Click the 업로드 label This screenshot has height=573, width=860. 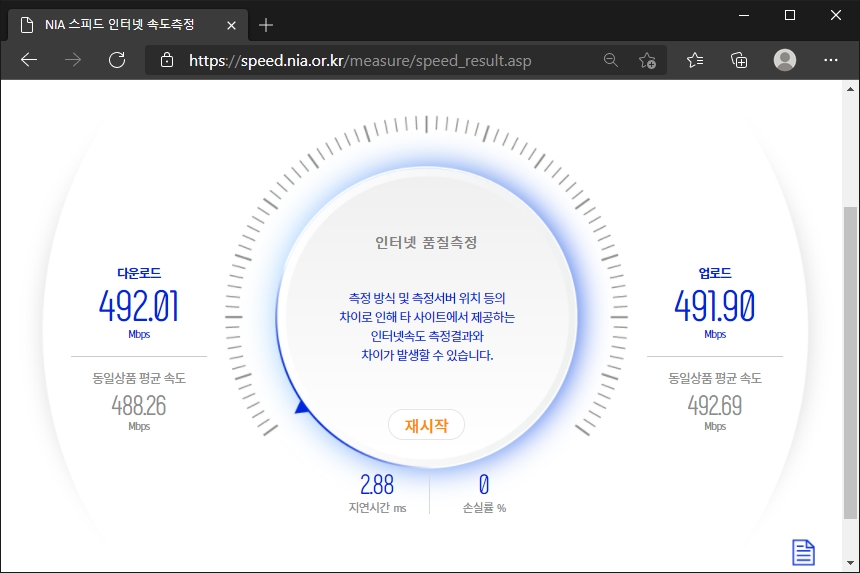715,273
